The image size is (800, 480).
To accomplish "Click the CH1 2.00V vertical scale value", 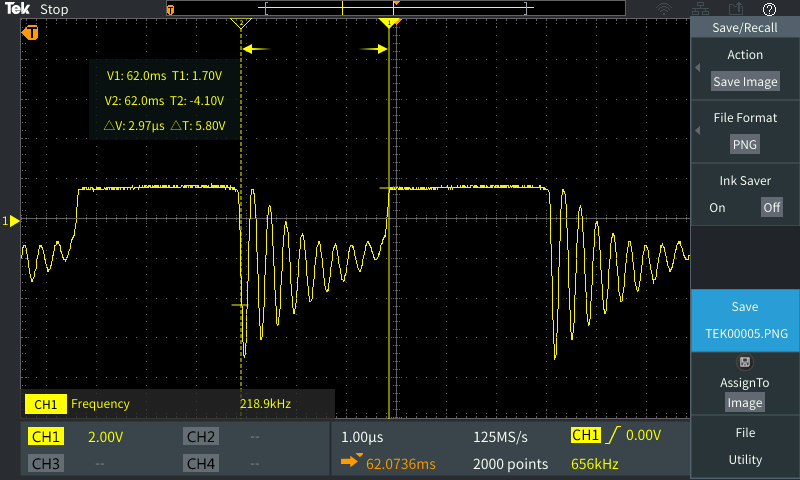I will tap(105, 437).
